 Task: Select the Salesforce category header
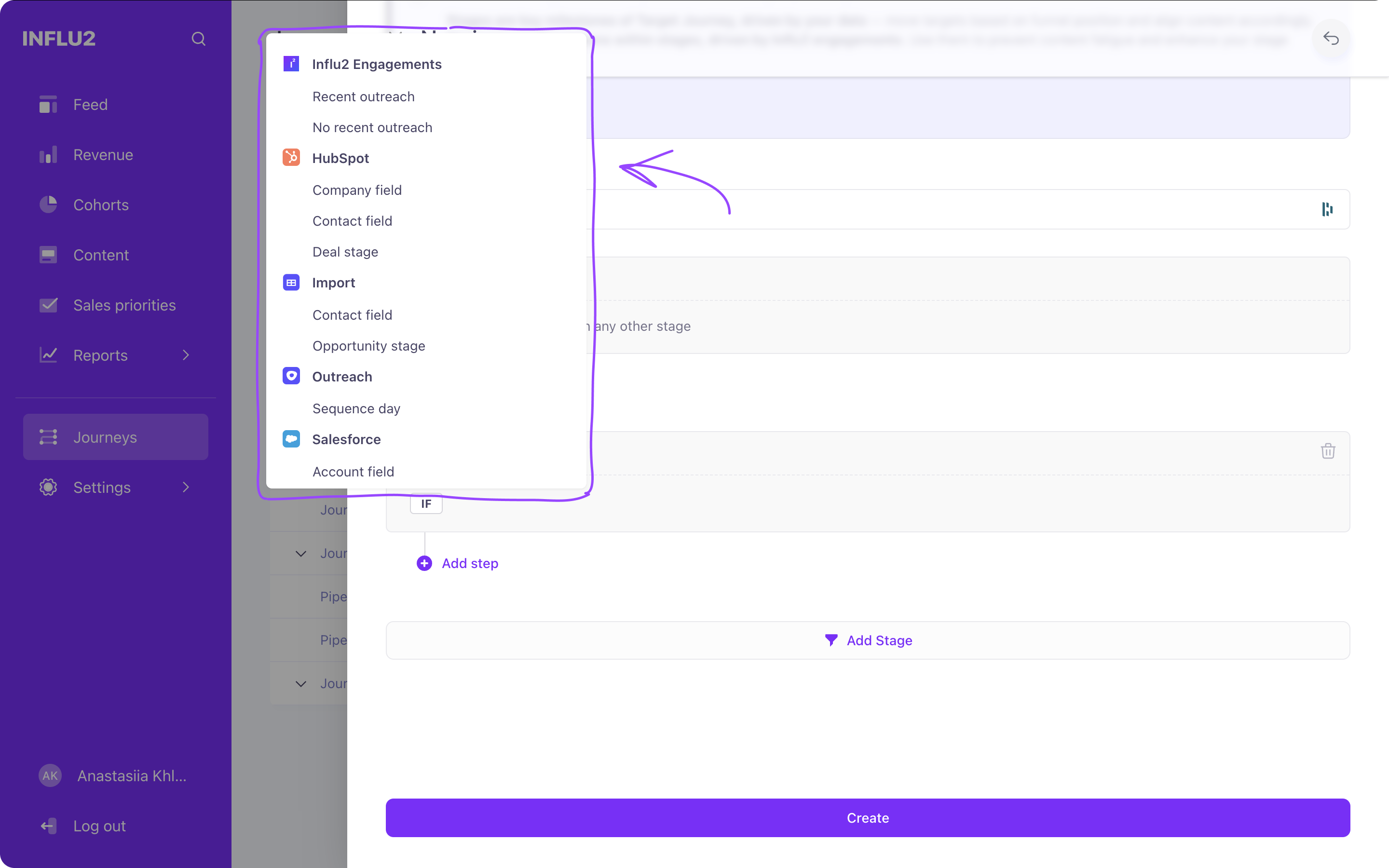pos(346,439)
